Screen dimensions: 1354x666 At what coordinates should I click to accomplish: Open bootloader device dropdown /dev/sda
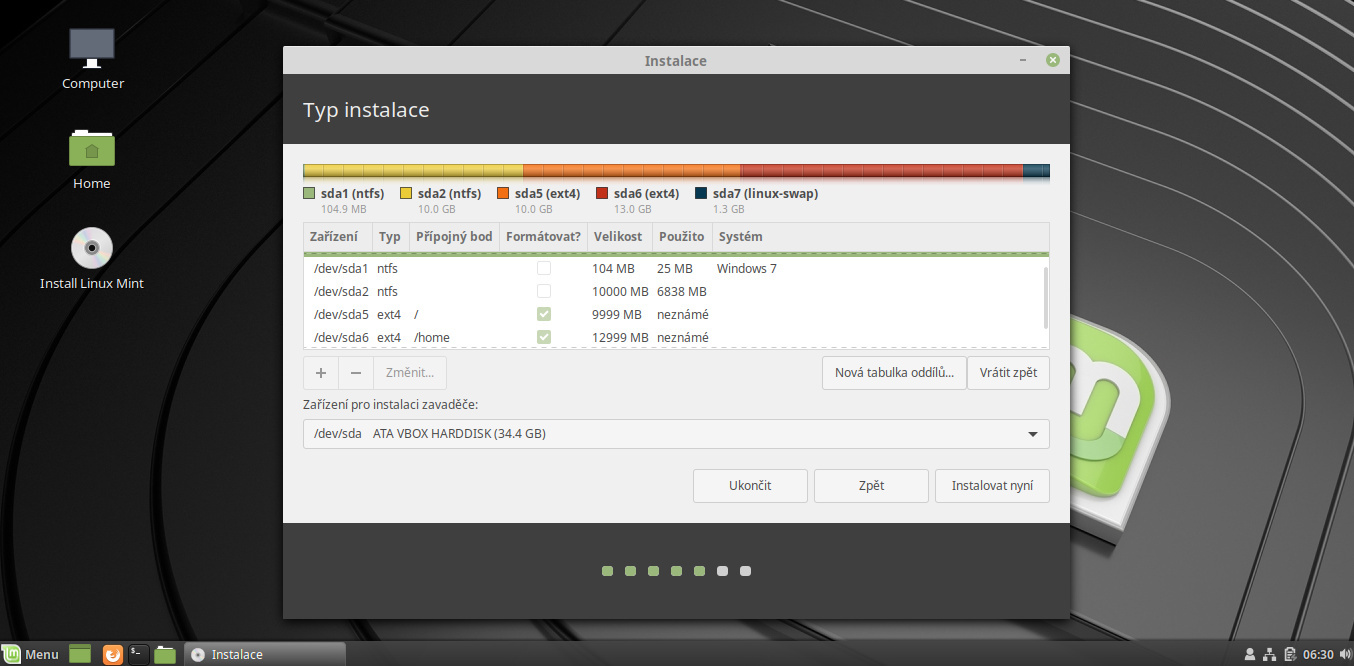(676, 434)
